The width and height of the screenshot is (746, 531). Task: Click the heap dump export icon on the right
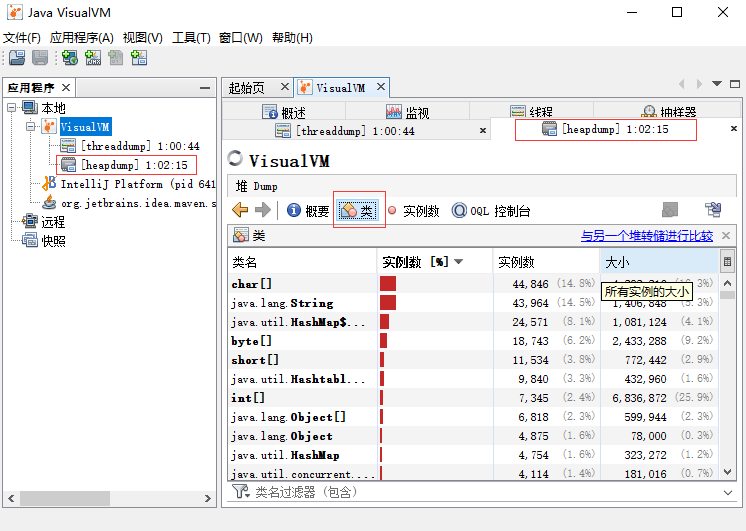pyautogui.click(x=713, y=209)
